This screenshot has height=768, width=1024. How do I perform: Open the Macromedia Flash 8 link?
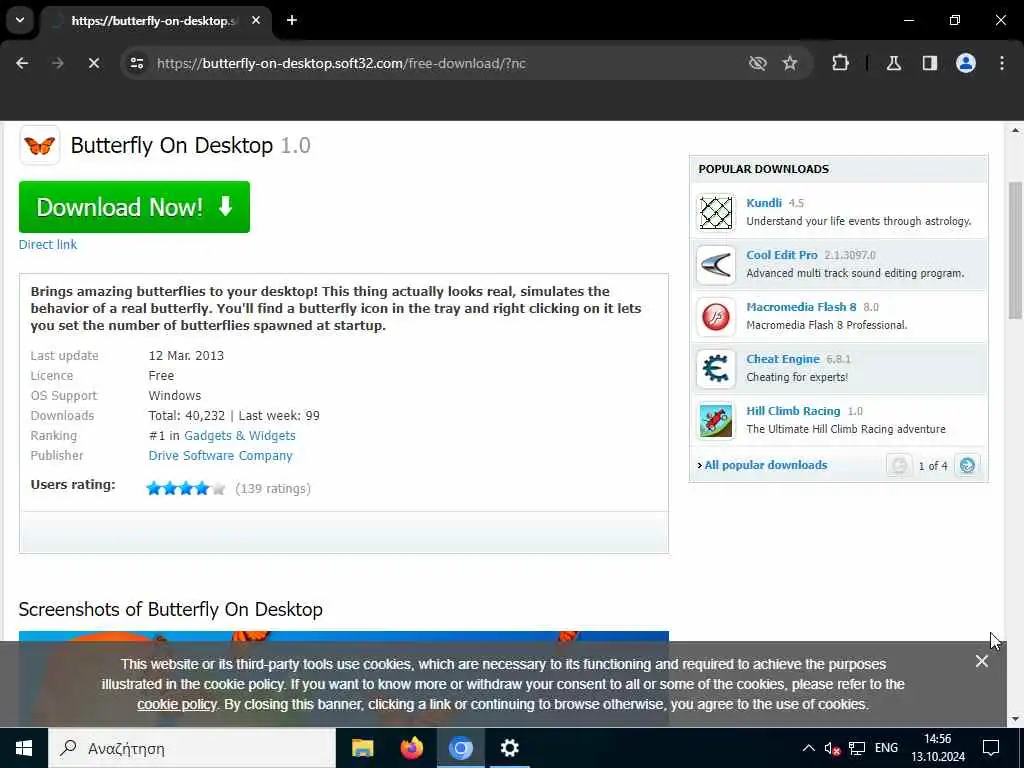[x=801, y=307]
